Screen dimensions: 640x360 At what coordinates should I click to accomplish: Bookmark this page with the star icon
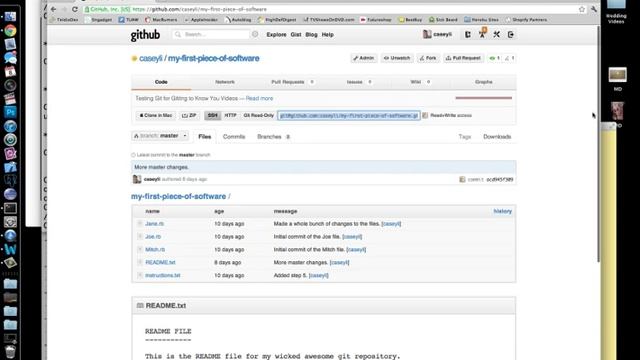(x=582, y=9)
